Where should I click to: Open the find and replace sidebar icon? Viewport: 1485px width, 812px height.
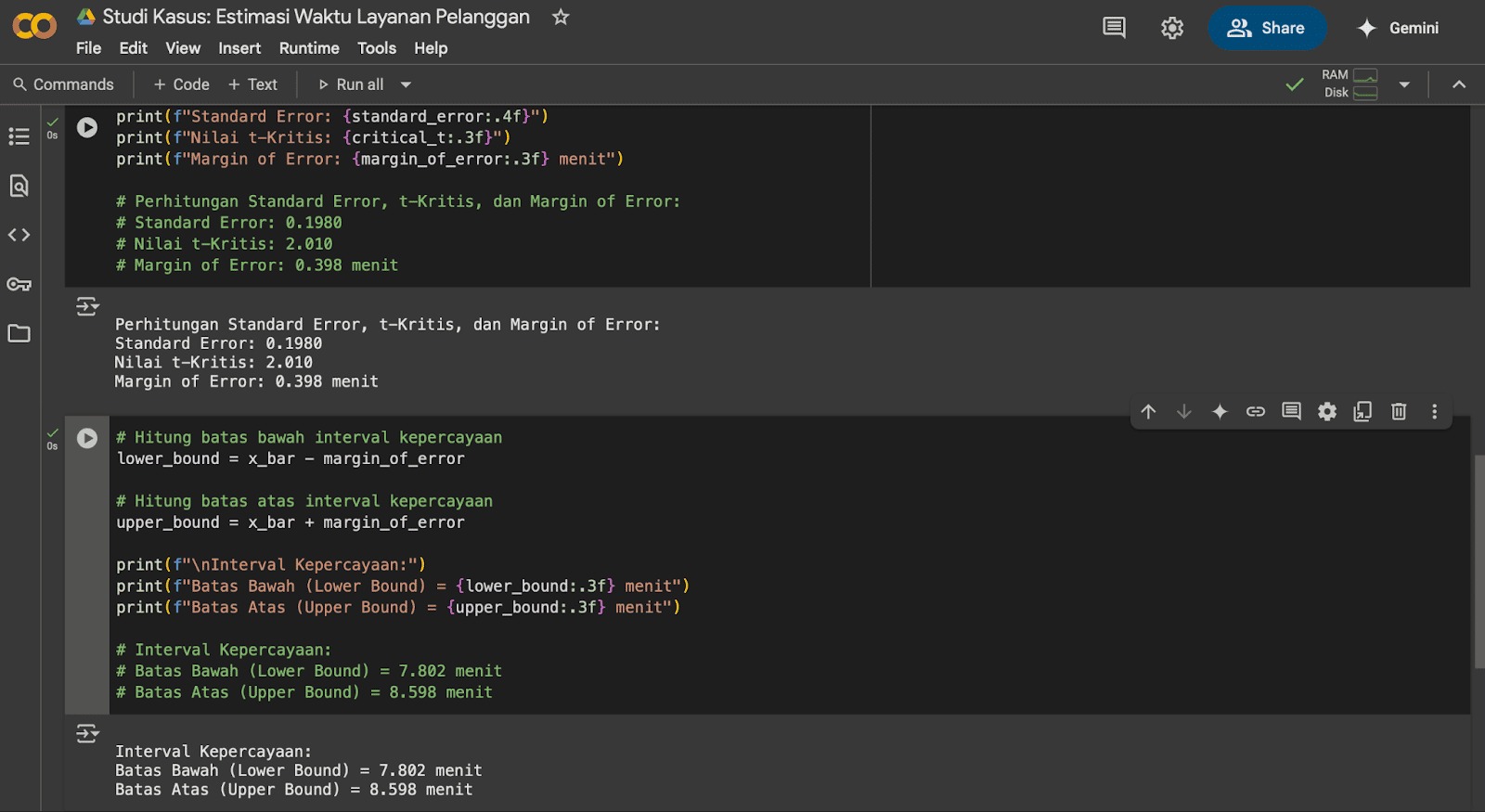pyautogui.click(x=19, y=186)
